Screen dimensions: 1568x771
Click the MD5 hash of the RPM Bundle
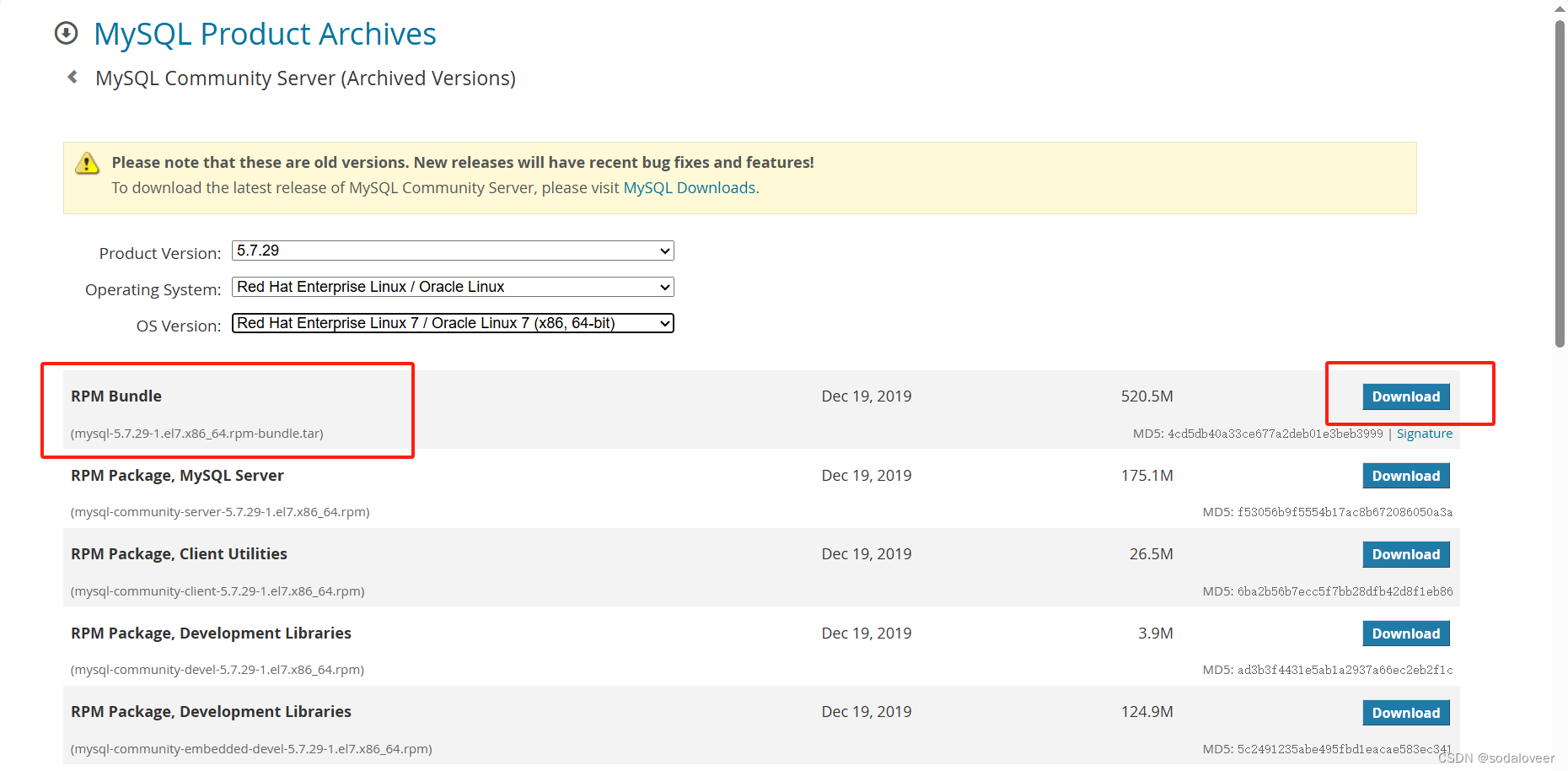pos(1275,434)
